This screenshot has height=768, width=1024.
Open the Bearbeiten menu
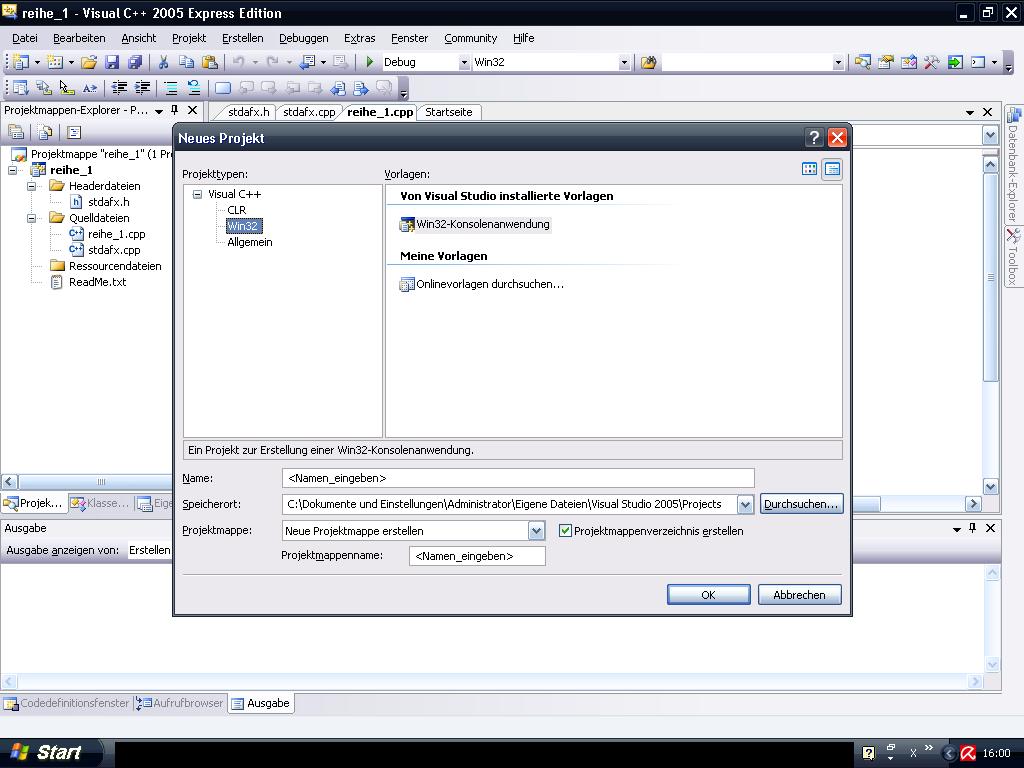[79, 38]
